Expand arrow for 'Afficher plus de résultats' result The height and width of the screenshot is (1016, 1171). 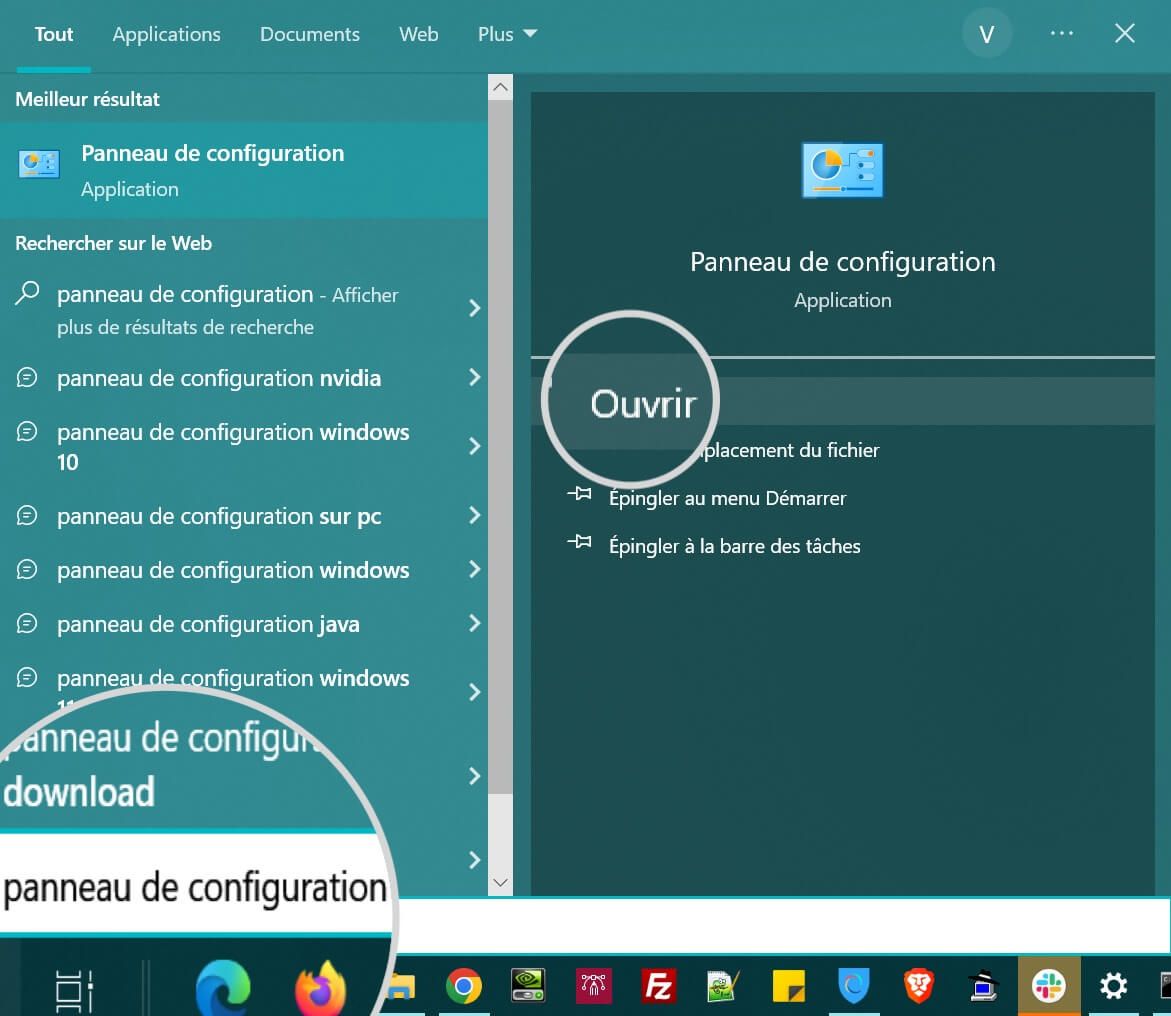[x=474, y=308]
